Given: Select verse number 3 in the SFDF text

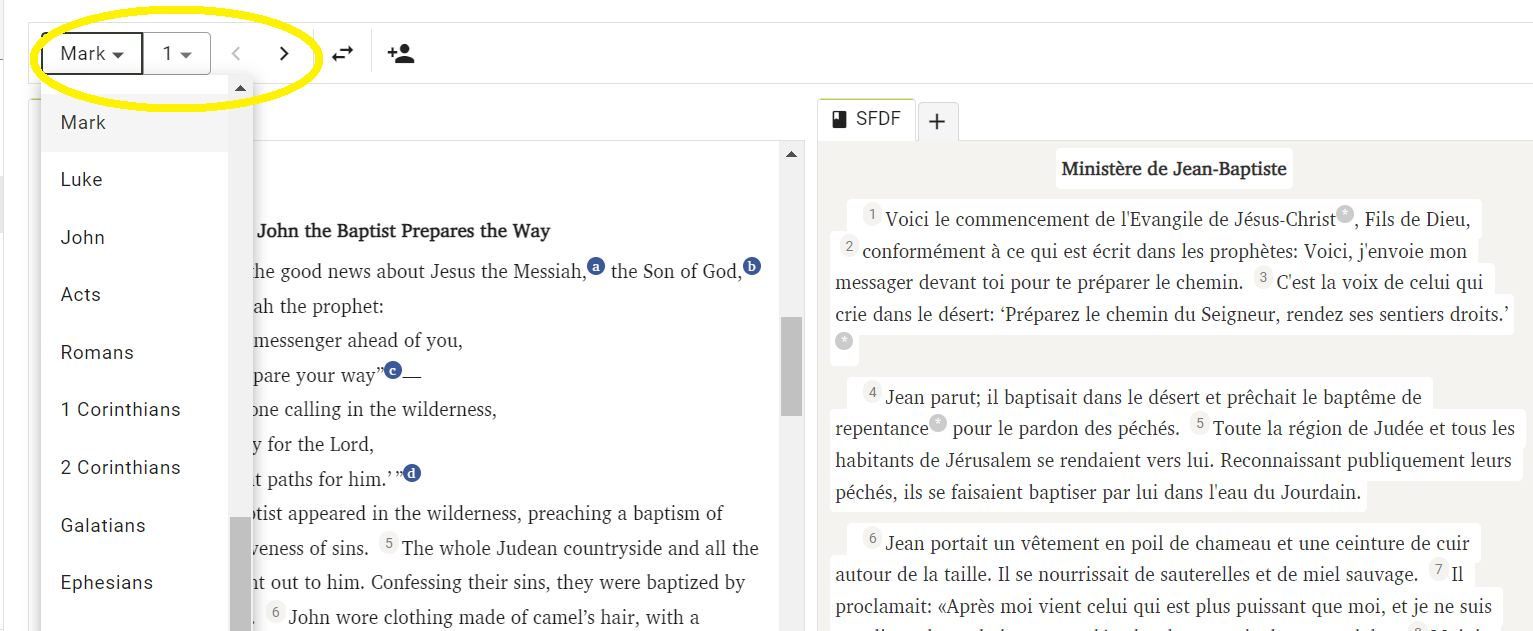Looking at the screenshot, I should tap(1263, 277).
